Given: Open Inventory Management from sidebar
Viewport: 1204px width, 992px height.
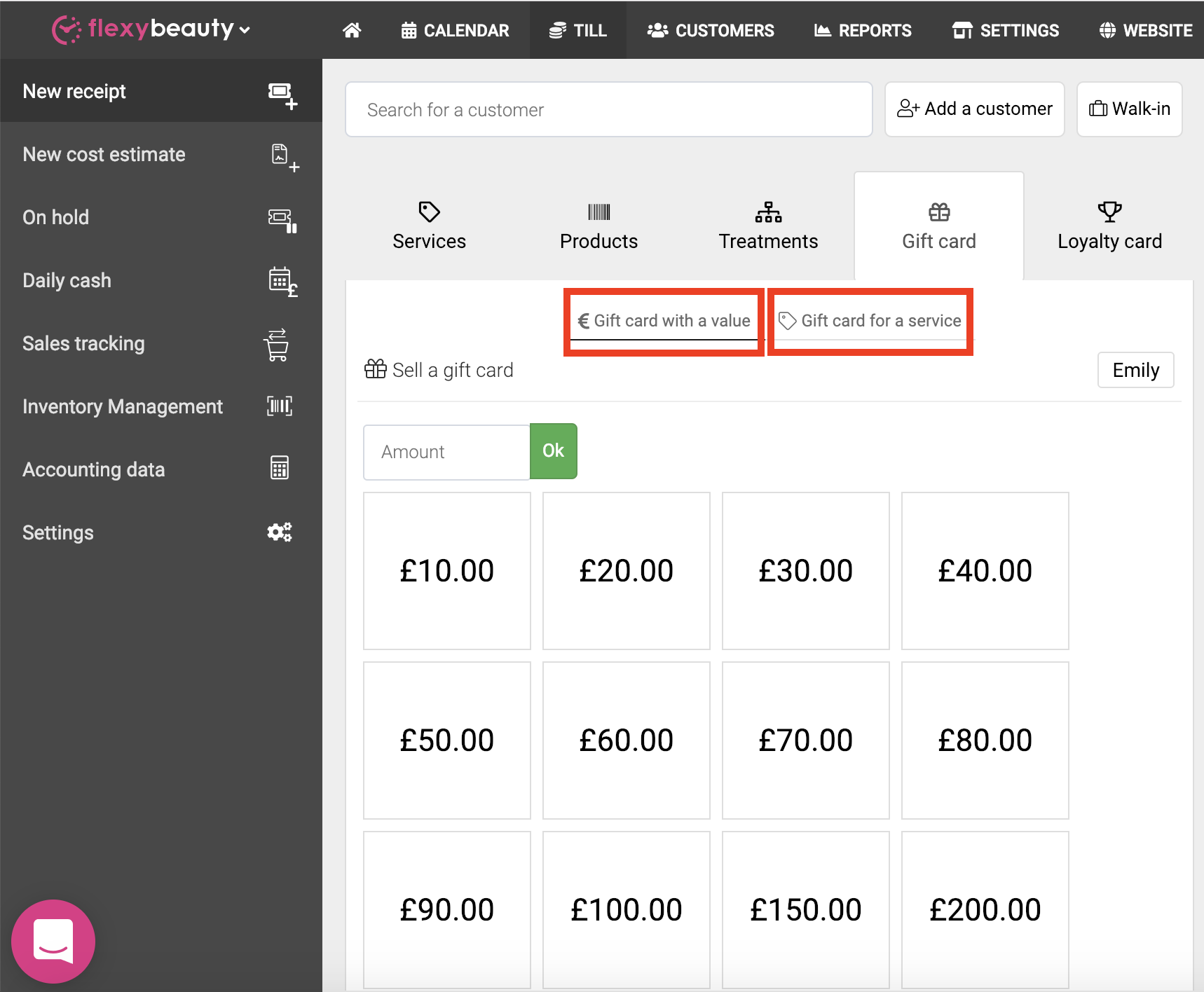Looking at the screenshot, I should (161, 406).
